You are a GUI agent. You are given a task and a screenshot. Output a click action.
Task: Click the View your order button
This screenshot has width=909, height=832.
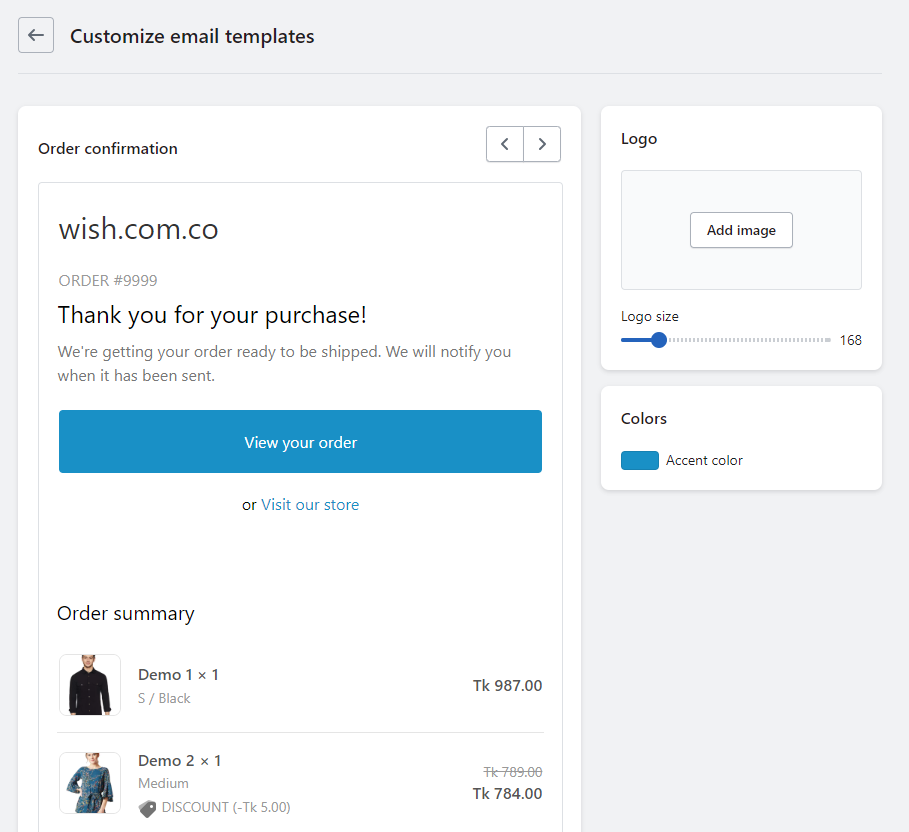point(300,442)
